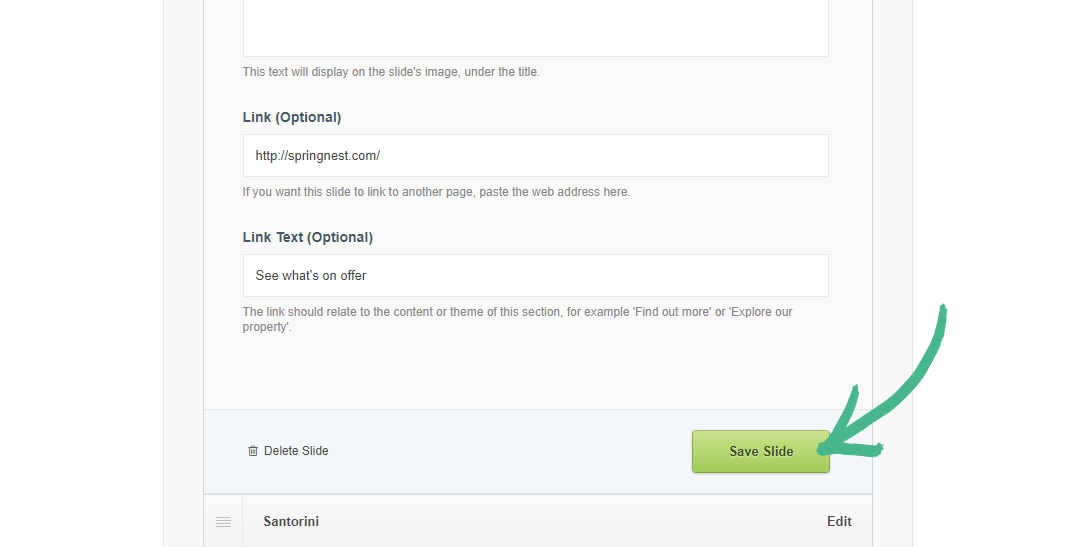Click the empty space below the Link Text hint
The image size is (1075, 547).
tap(535, 372)
